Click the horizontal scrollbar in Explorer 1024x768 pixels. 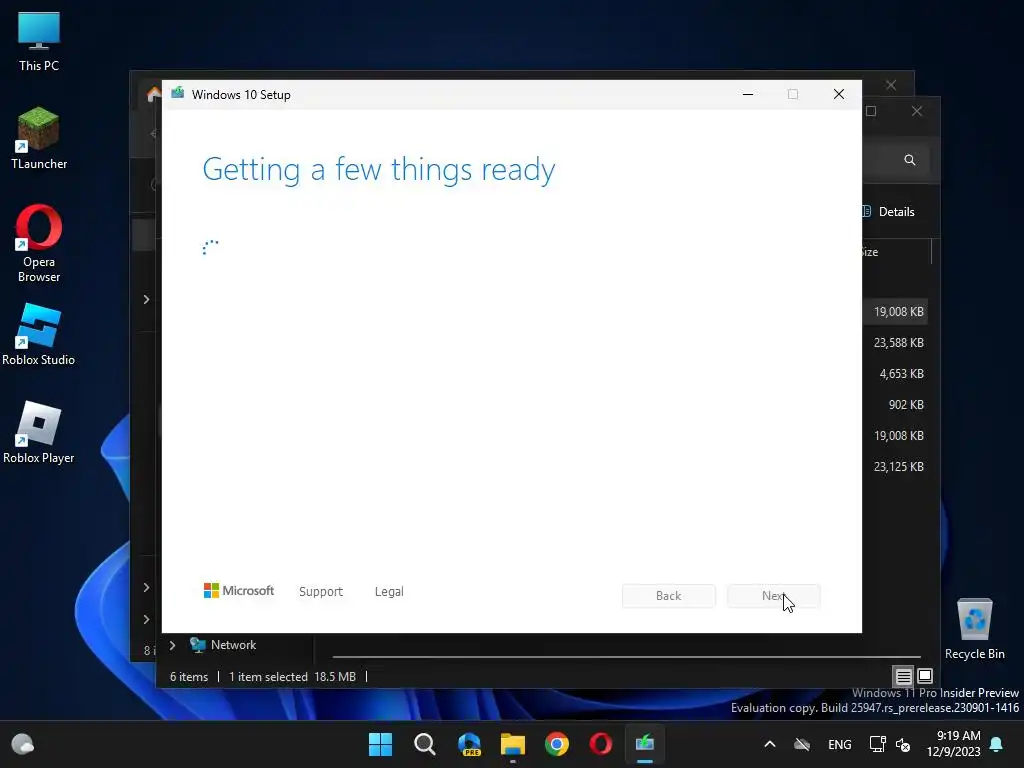(x=626, y=656)
